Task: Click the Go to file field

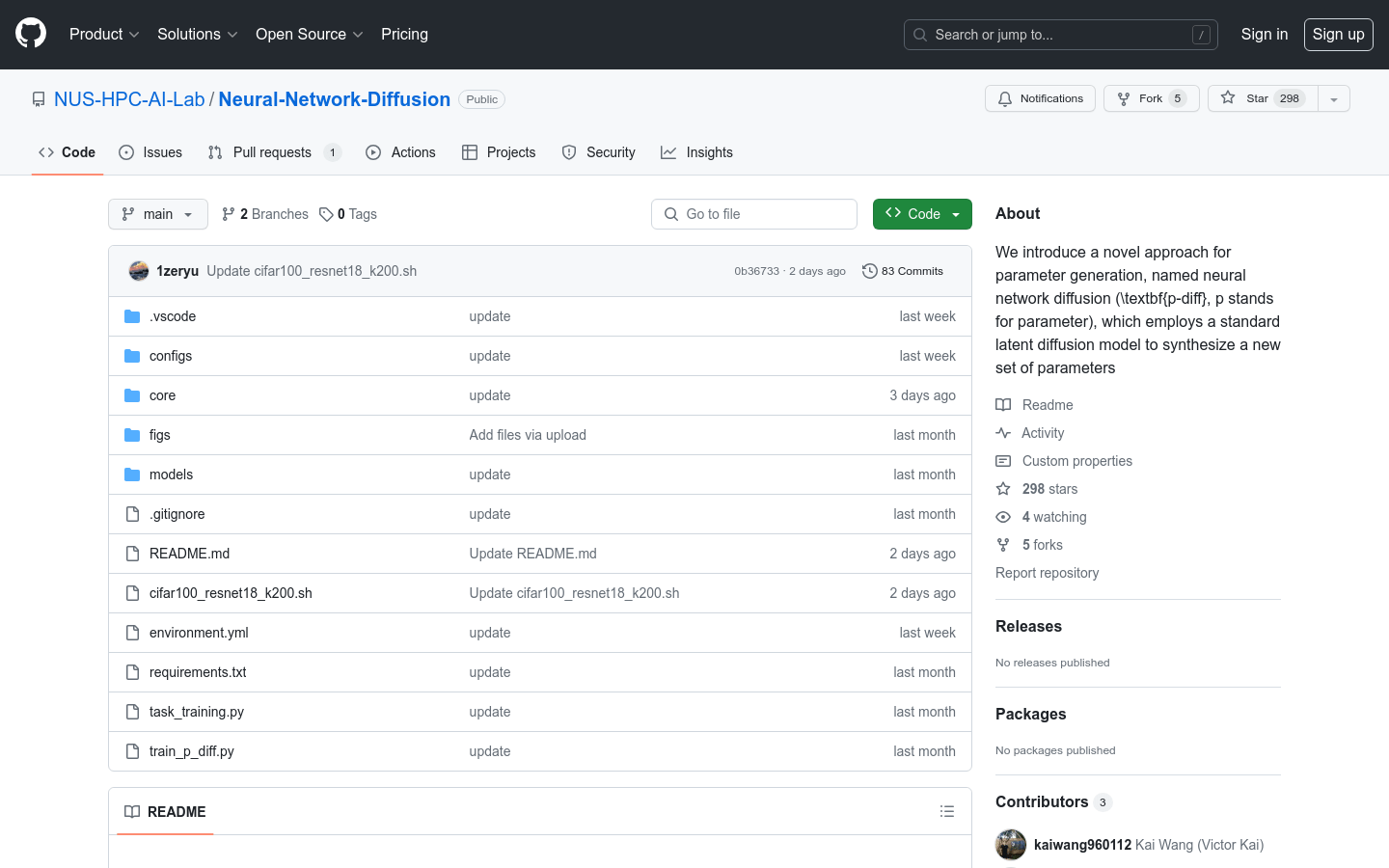Action: tap(754, 214)
